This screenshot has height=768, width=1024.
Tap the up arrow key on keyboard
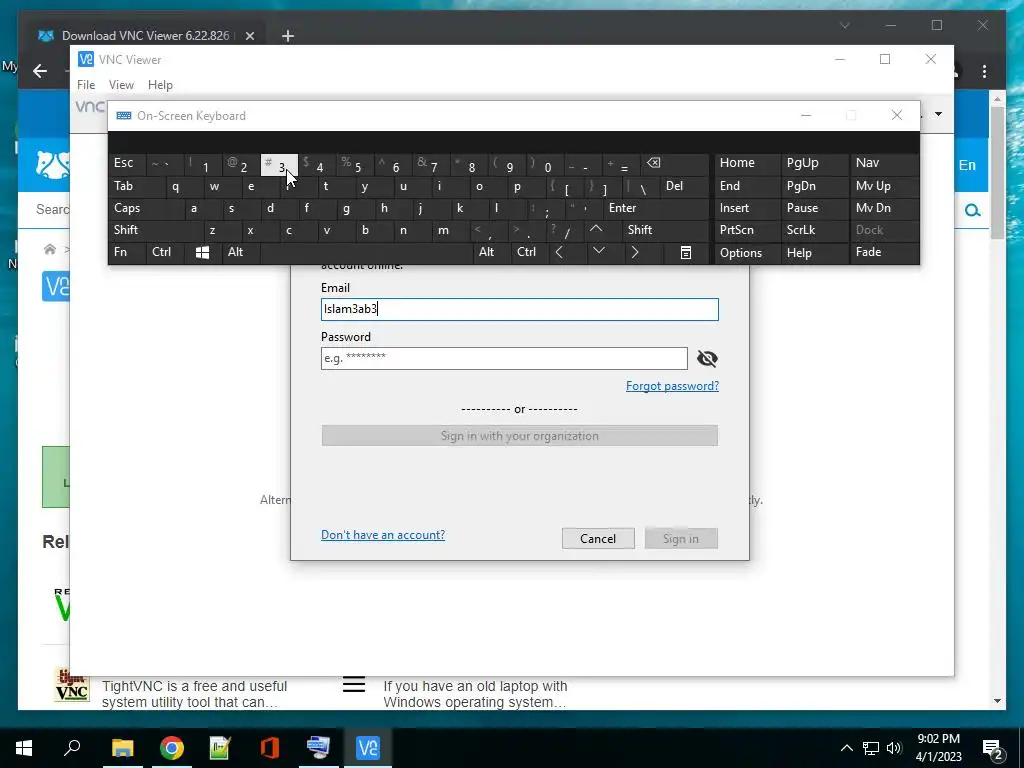click(596, 229)
